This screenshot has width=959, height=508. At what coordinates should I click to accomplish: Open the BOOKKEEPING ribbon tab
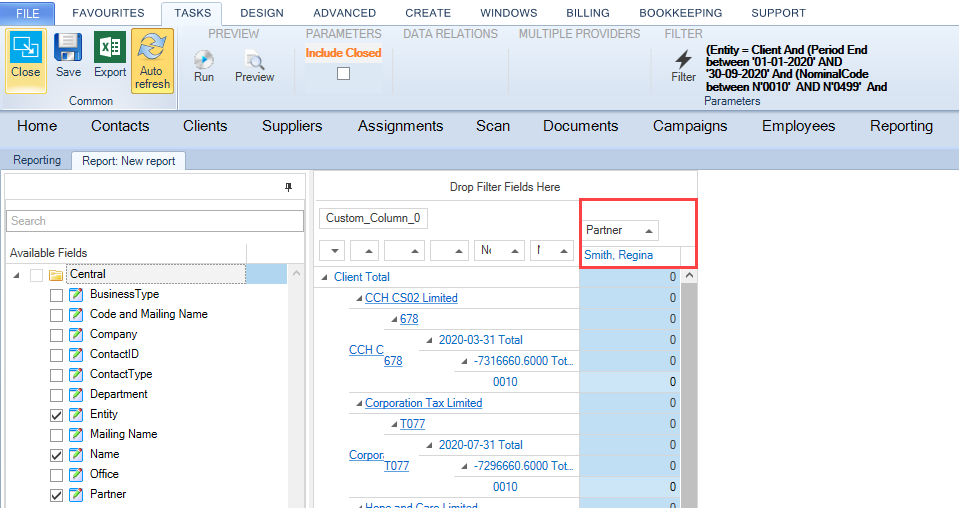click(681, 13)
